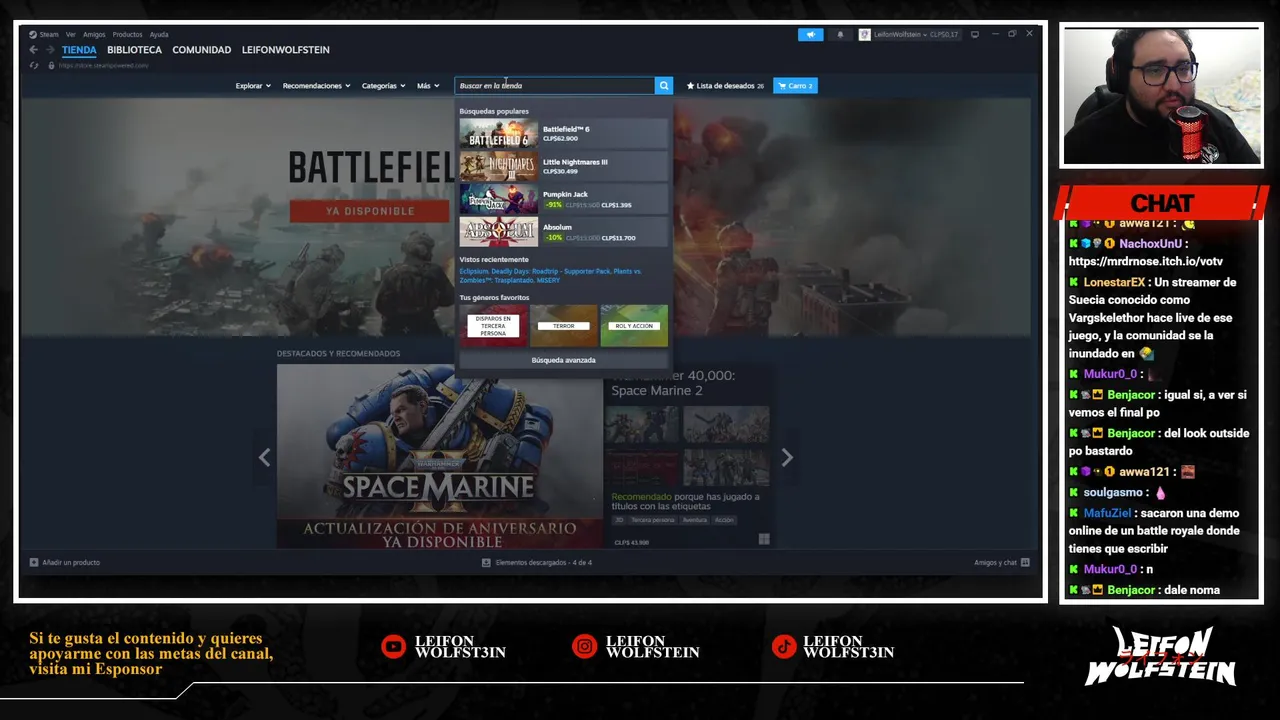
Task: Click the Steam logo icon in title bar
Action: click(33, 34)
